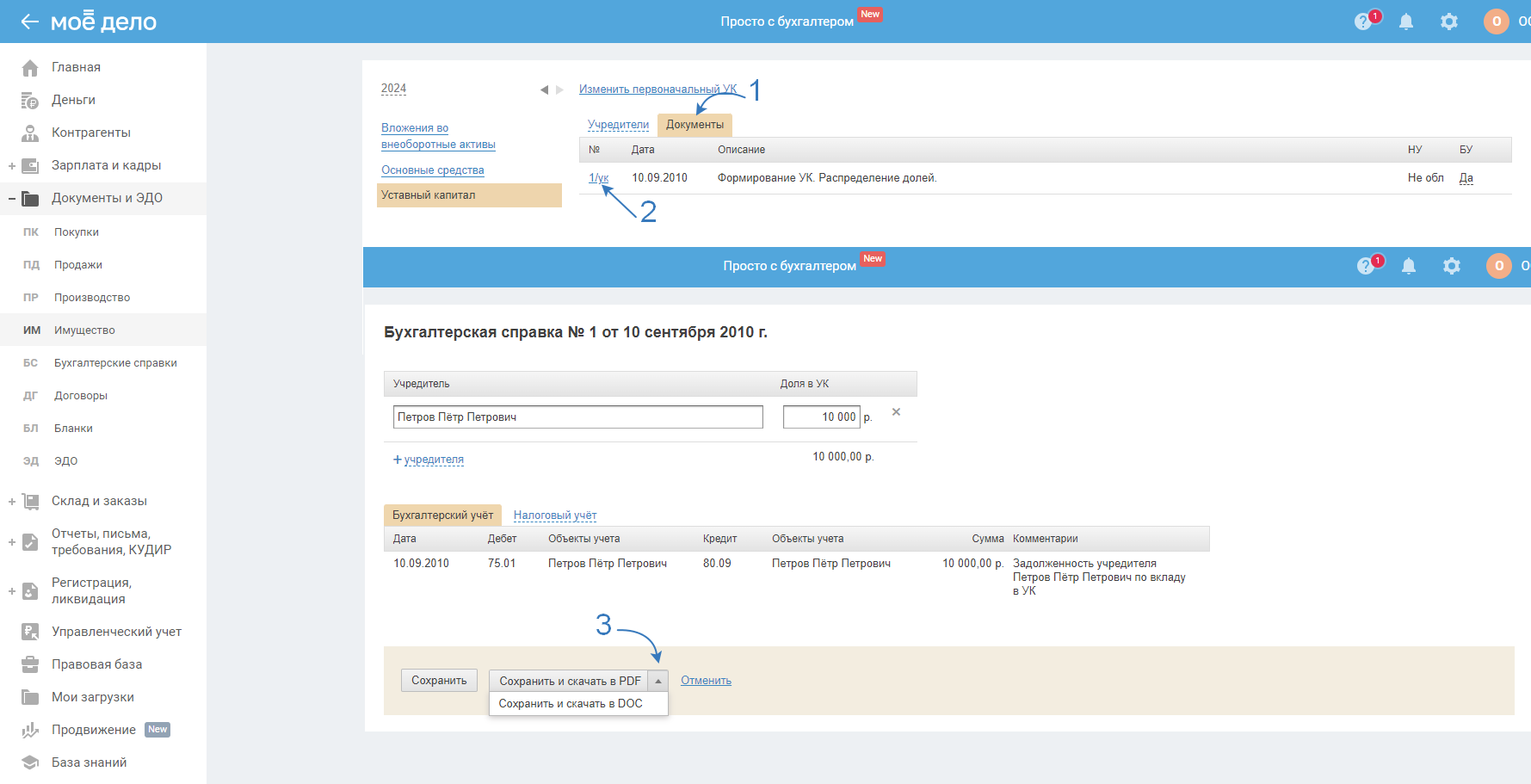Collapse the Документы и ЭДО section
1531x784 pixels.
tap(12, 199)
